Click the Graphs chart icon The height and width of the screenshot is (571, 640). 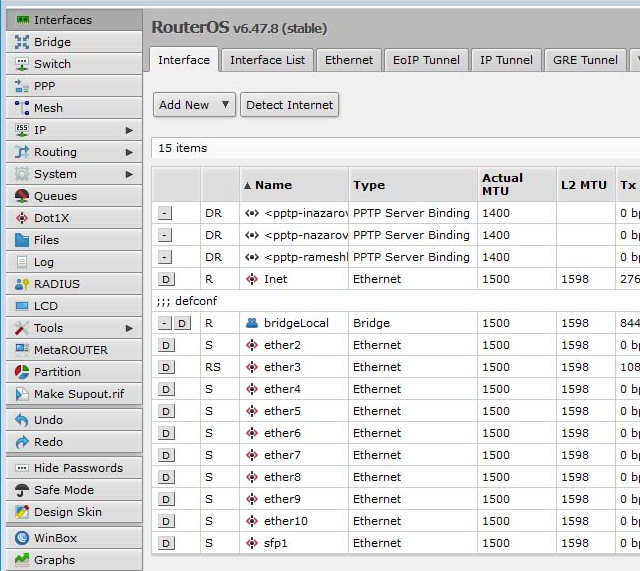point(22,560)
